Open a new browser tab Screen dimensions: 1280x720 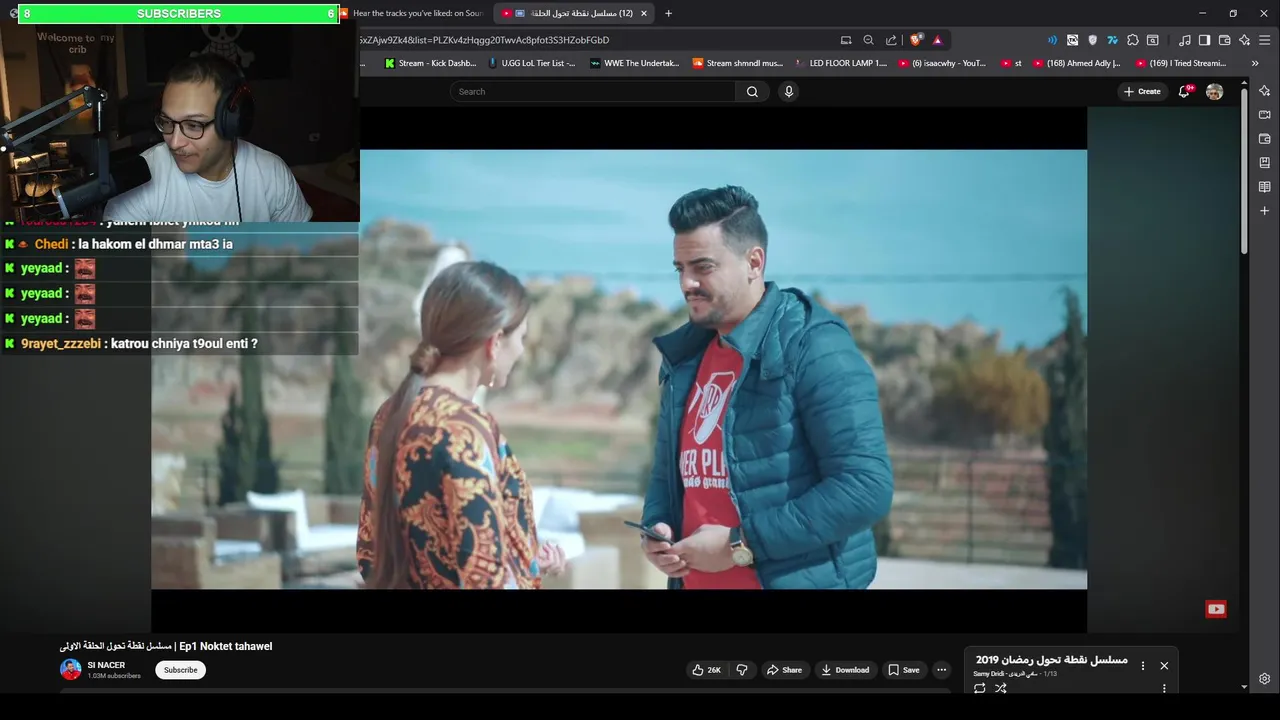[668, 13]
